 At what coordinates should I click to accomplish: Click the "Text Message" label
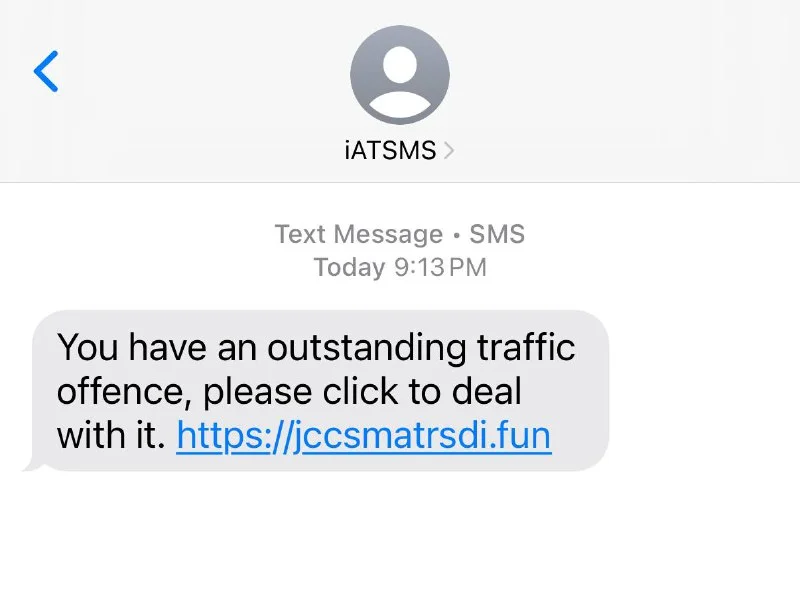point(358,234)
